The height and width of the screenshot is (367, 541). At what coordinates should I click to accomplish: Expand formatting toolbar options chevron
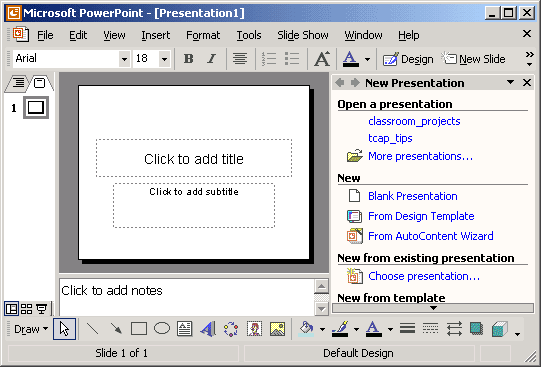point(529,59)
